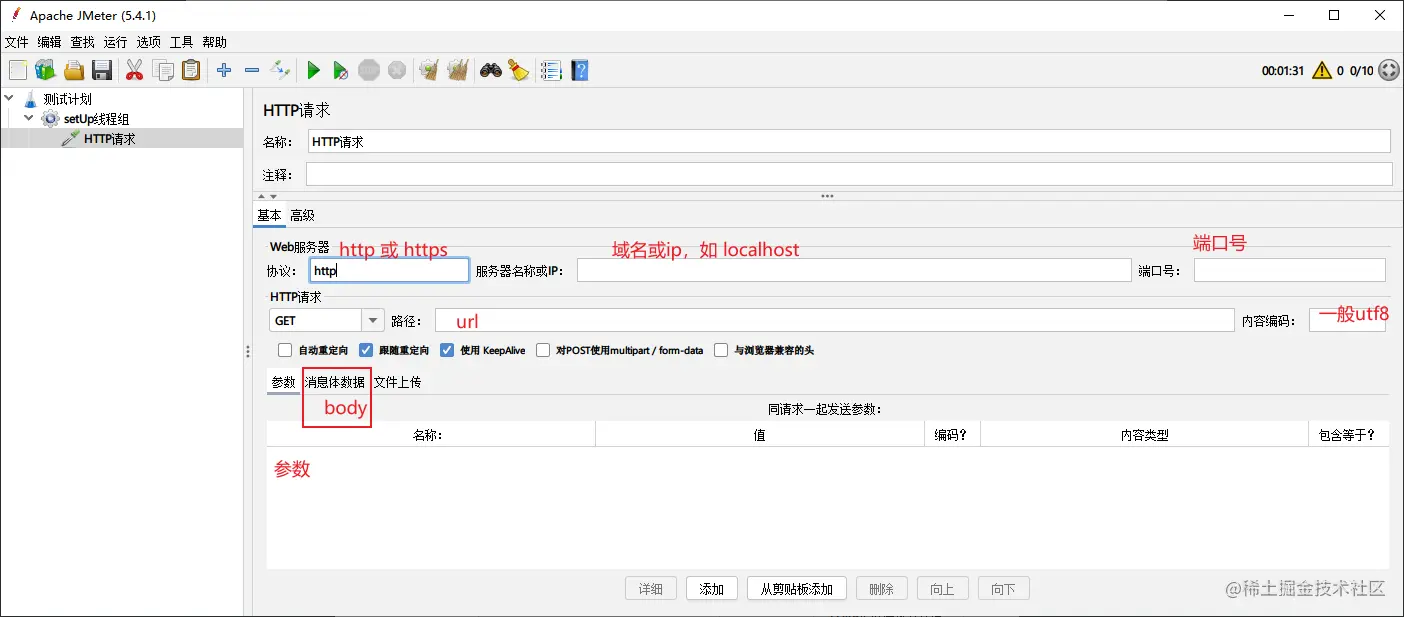Click the 名称 input field
Image resolution: width=1404 pixels, height=617 pixels.
pyautogui.click(x=848, y=141)
